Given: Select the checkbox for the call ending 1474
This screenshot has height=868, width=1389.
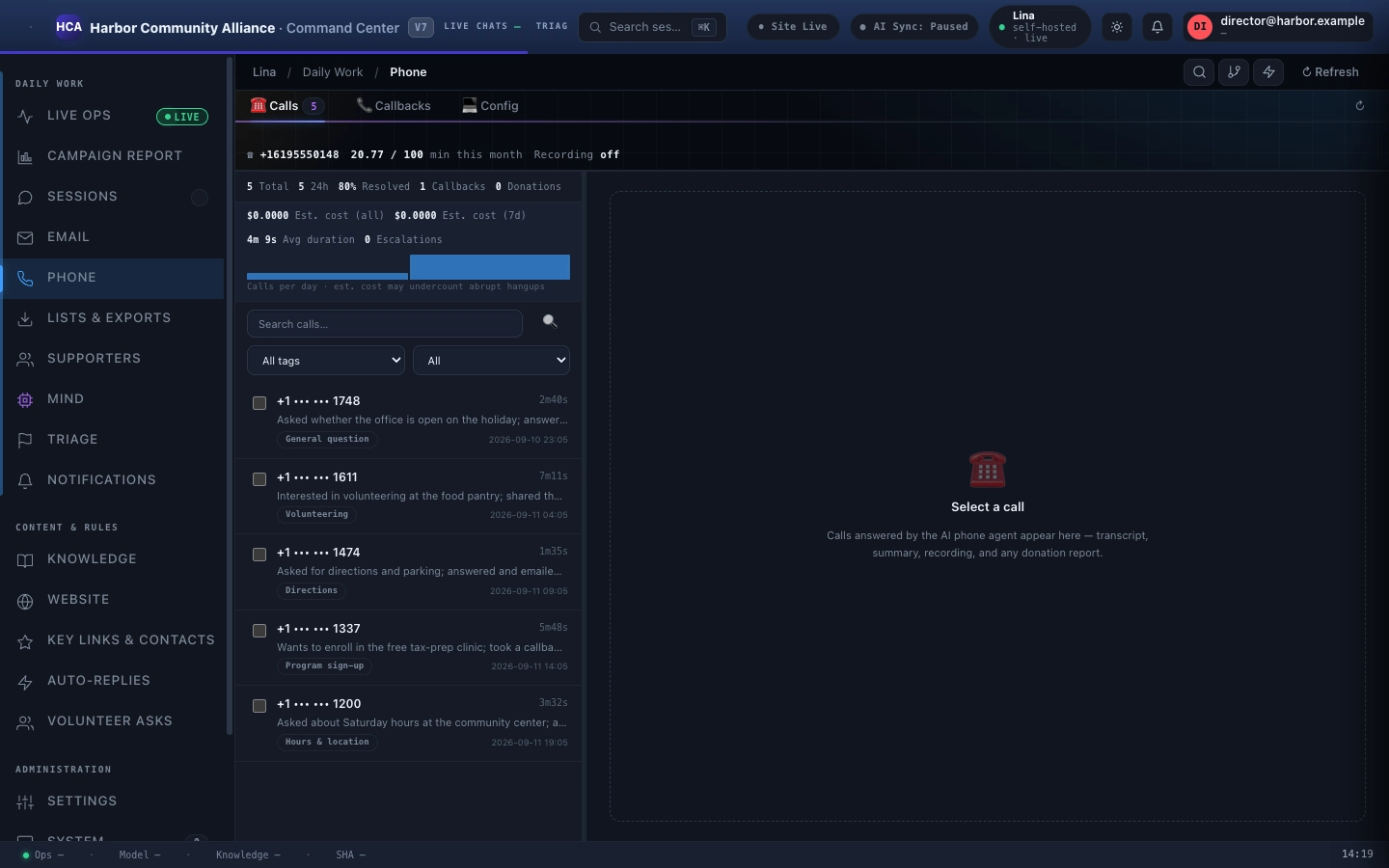Looking at the screenshot, I should tap(259, 555).
